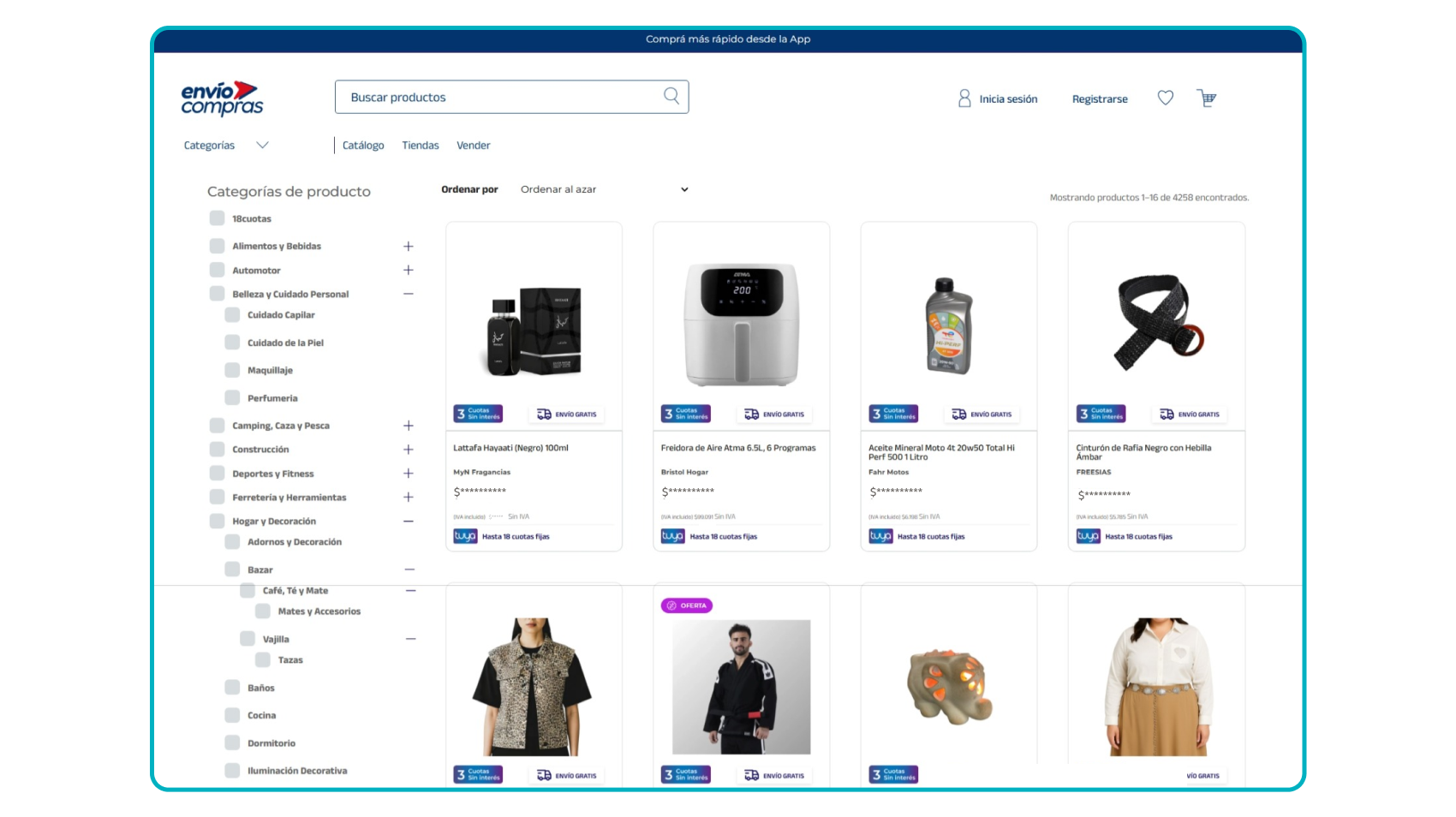1456x817 pixels.
Task: Collapse the Vajilla subcategory
Action: 411,639
